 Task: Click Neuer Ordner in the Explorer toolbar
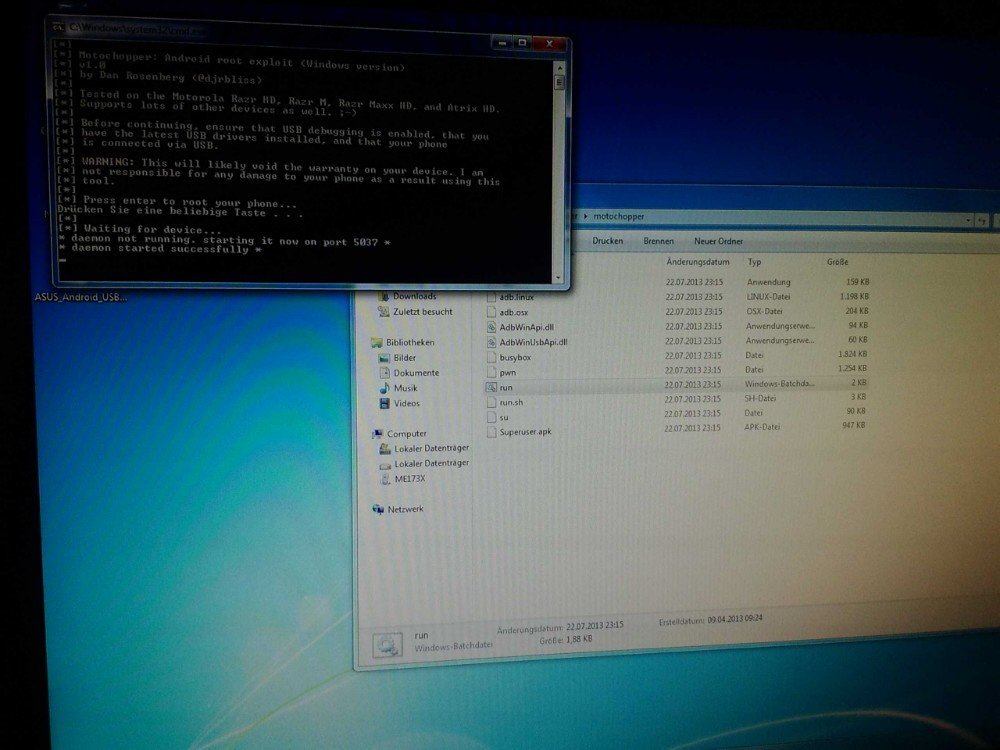pos(718,241)
